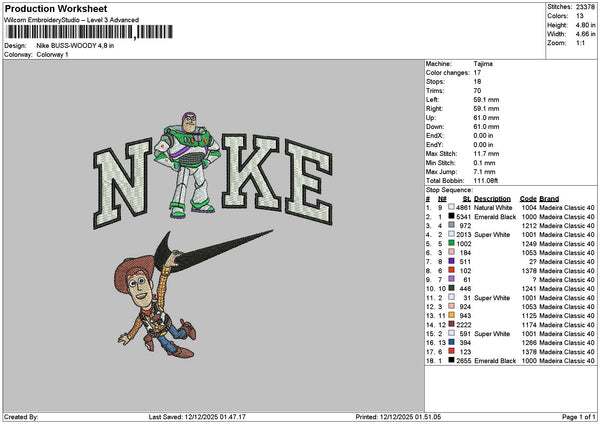The width and height of the screenshot is (600, 424).
Task: Click the design name 'Nike BUSS-WOODY 4,8 in'
Action: [x=75, y=46]
